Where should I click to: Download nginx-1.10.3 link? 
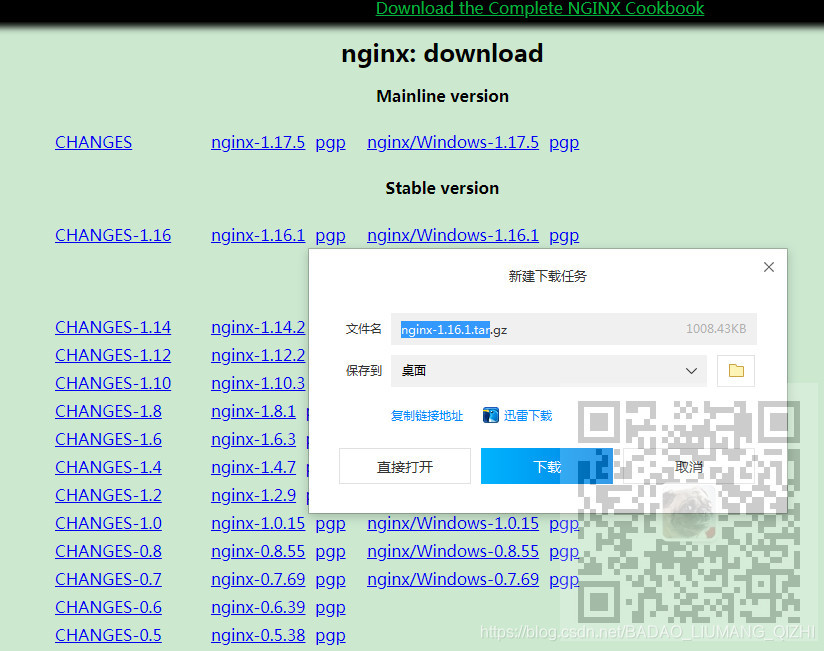[x=258, y=383]
